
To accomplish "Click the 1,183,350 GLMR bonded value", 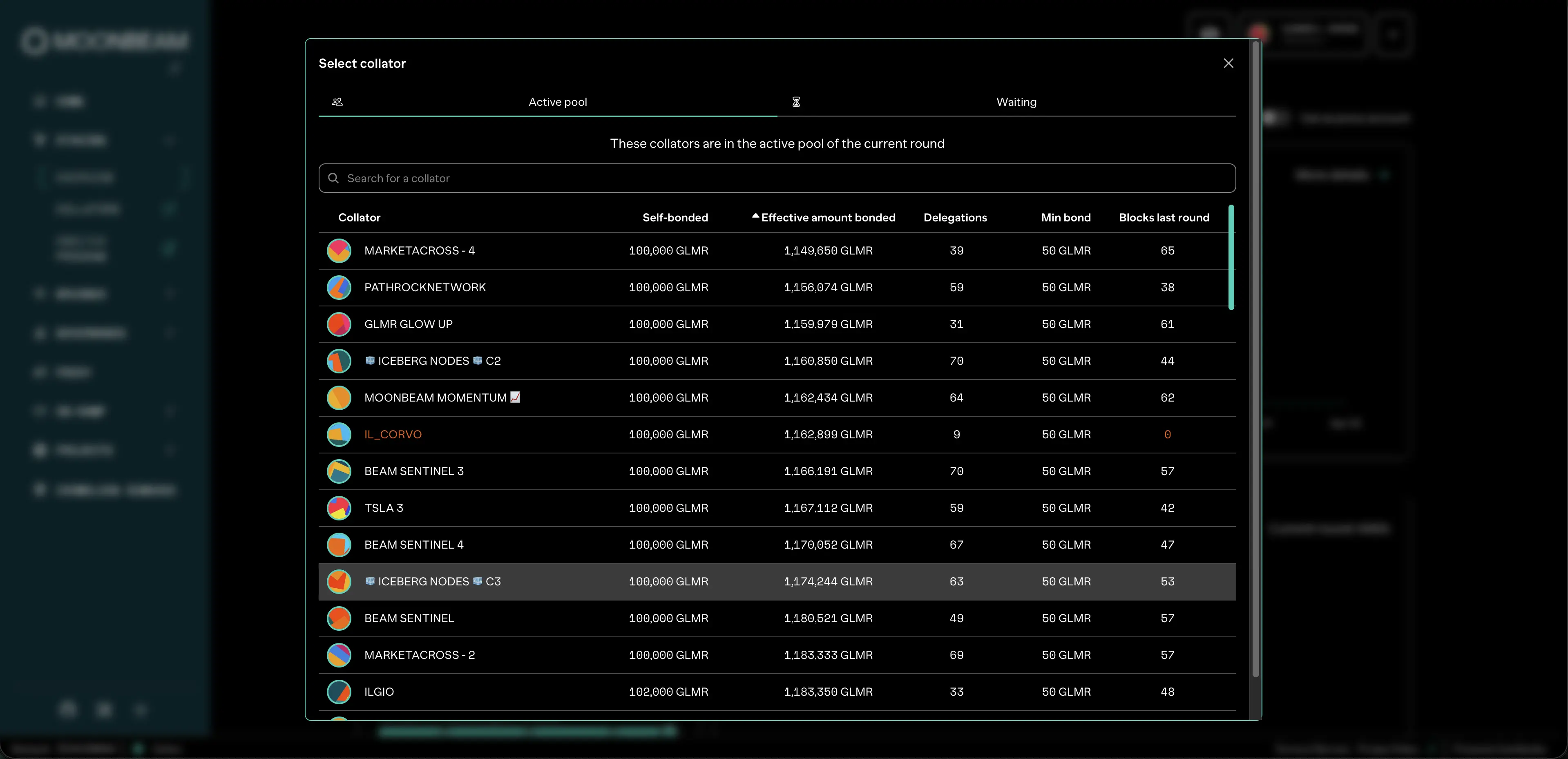I will click(828, 692).
